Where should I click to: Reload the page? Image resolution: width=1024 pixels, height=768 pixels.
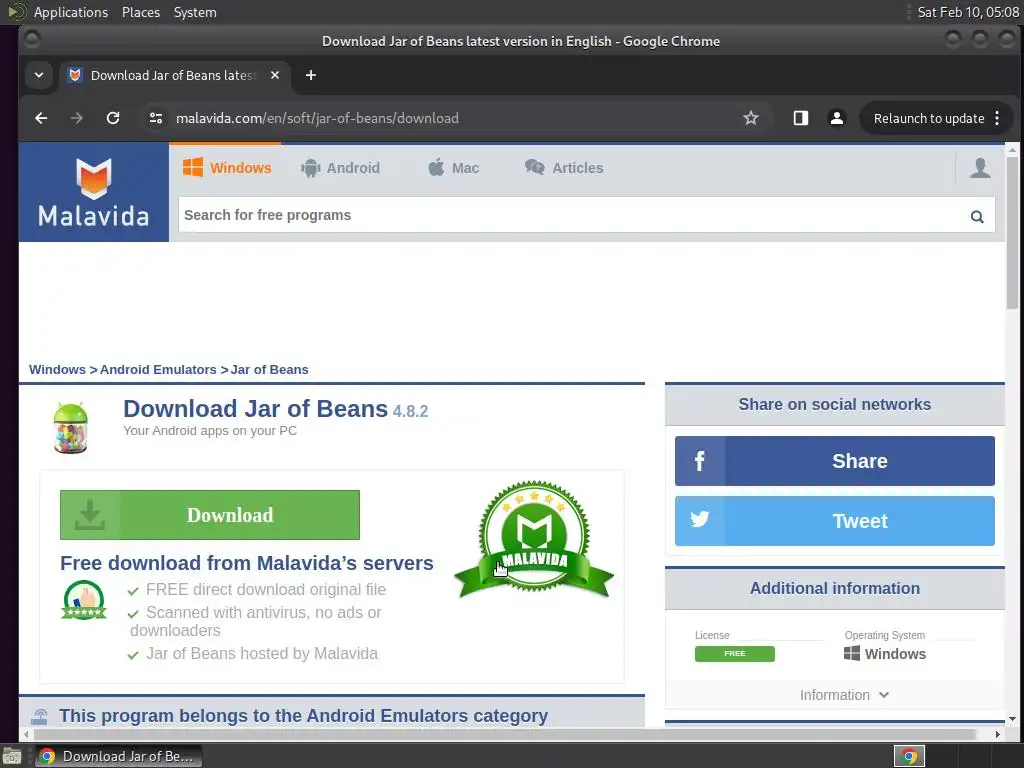[x=113, y=118]
